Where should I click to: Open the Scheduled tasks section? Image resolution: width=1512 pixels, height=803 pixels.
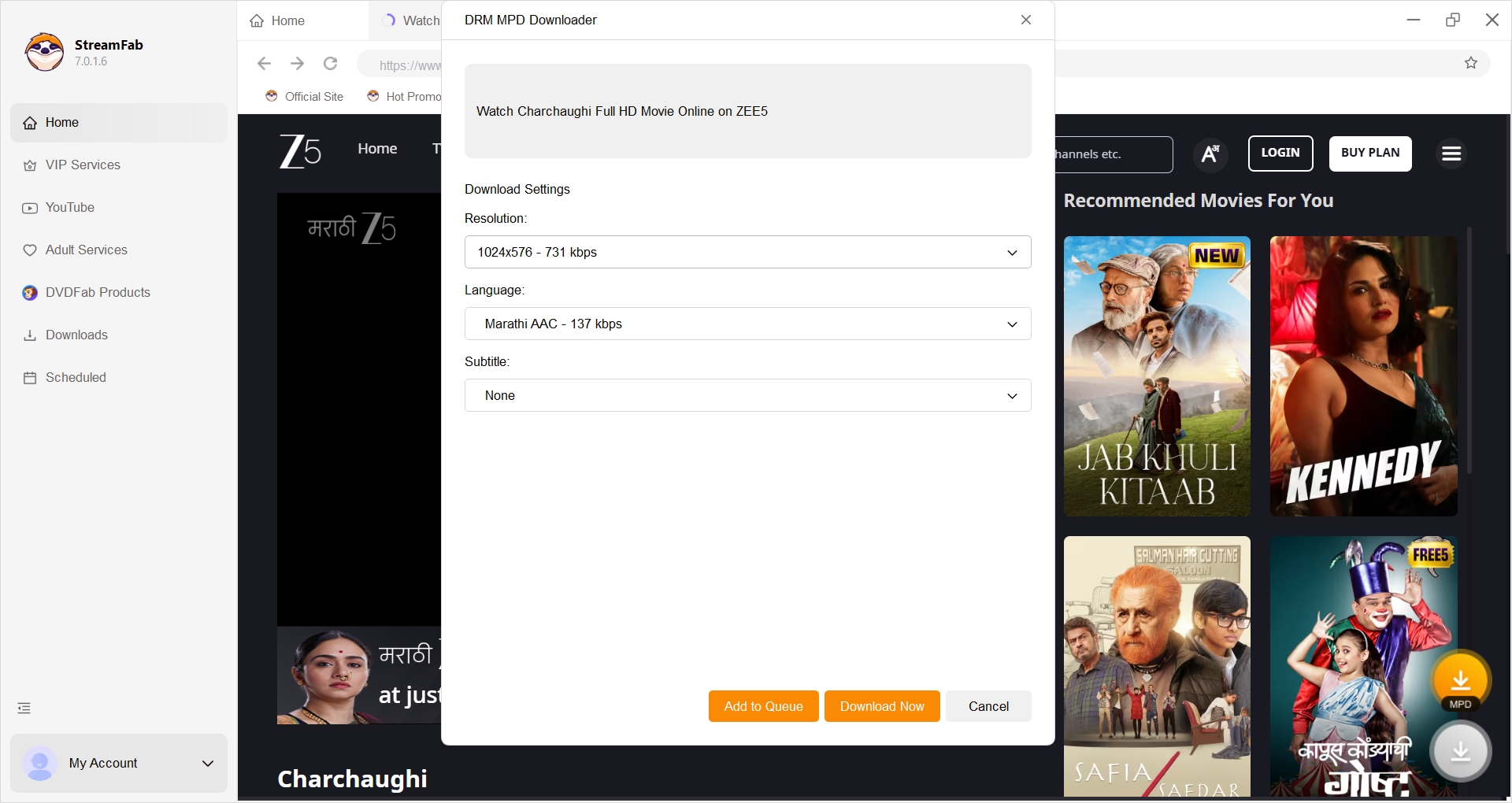(76, 377)
